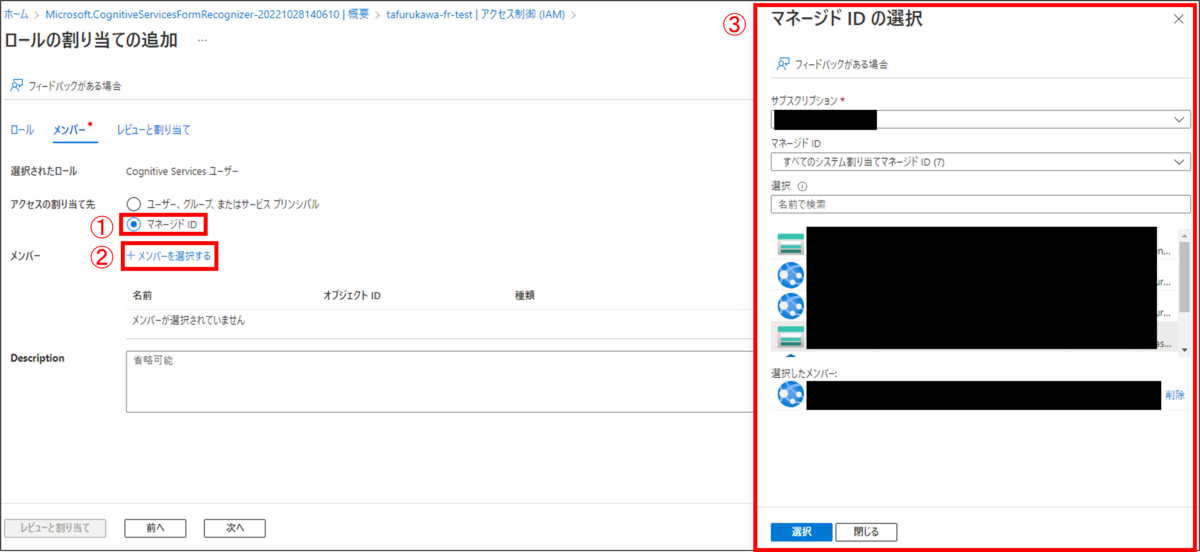The image size is (1200, 552).
Task: Switch to the メンバー tab
Action: pos(70,130)
